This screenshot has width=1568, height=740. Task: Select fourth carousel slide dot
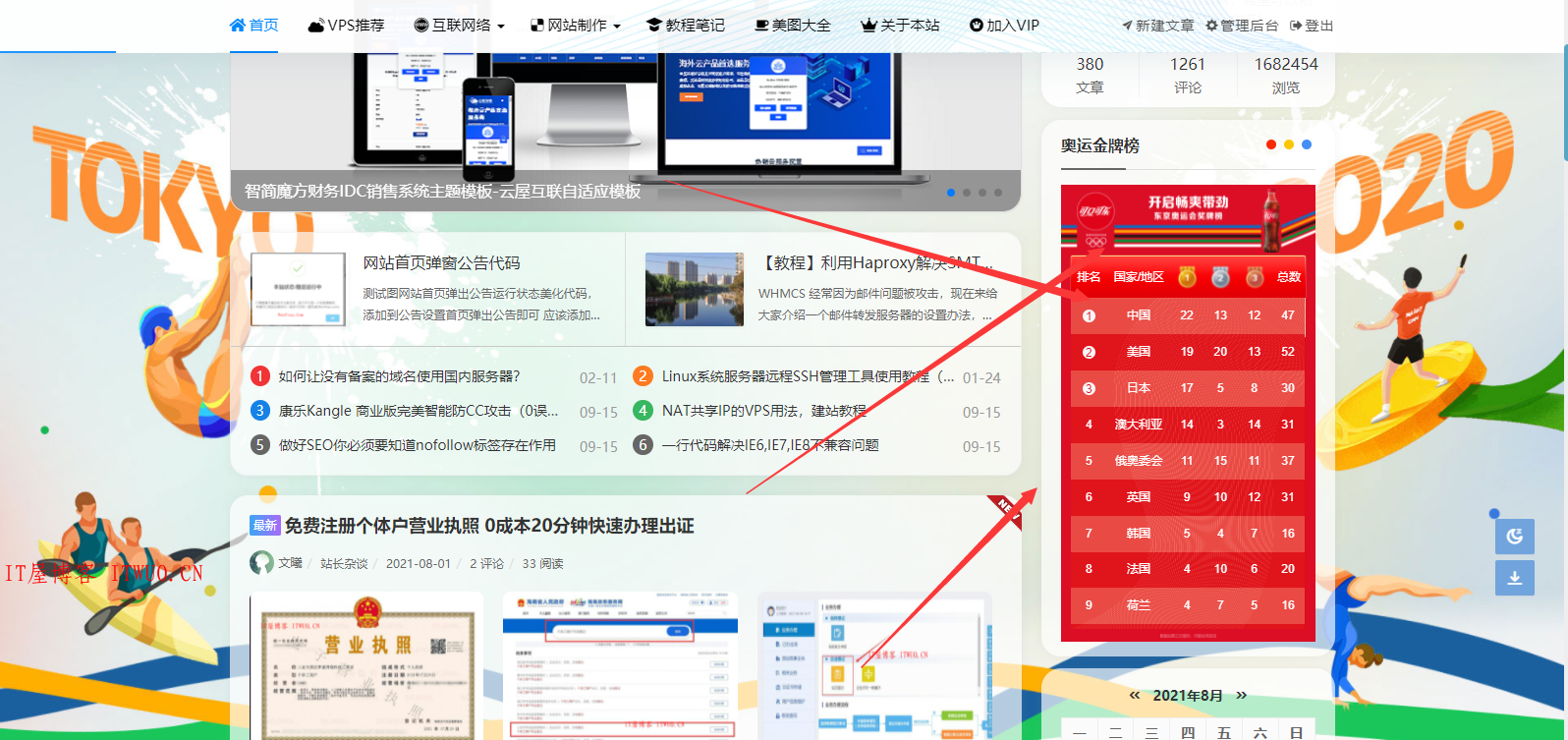click(998, 193)
